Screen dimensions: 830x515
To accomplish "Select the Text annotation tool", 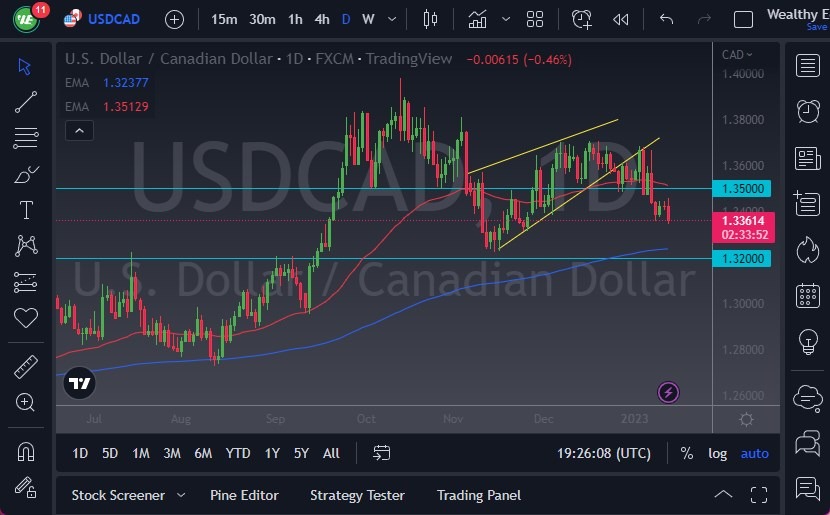I will coord(26,210).
